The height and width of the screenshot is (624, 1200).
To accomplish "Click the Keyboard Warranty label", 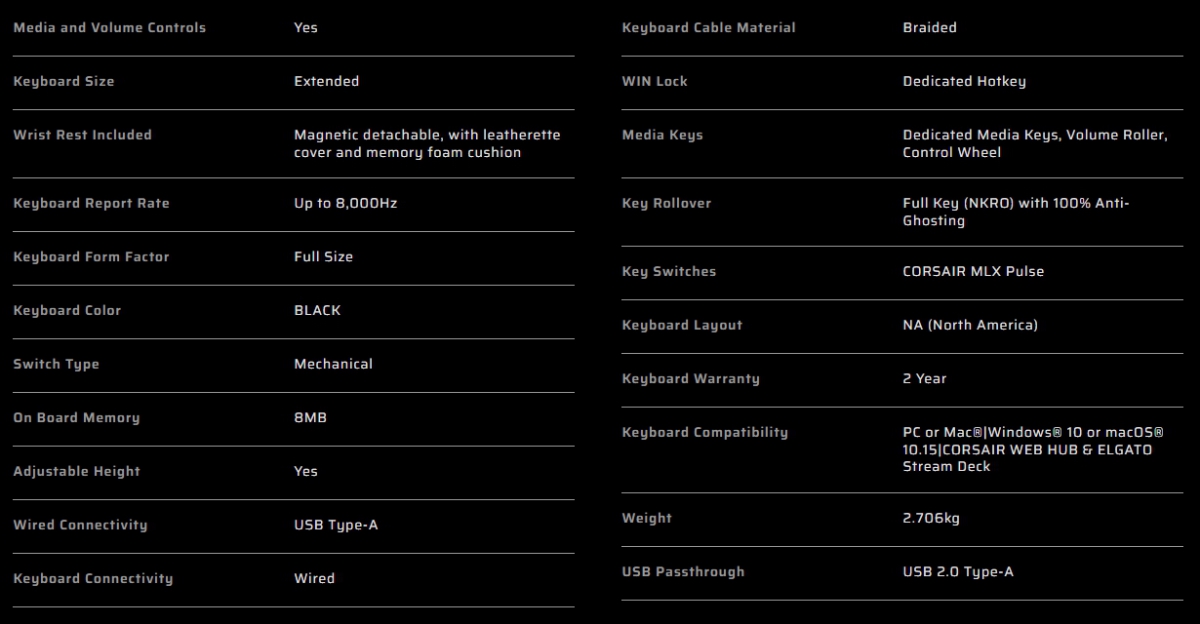I will pyautogui.click(x=690, y=379).
